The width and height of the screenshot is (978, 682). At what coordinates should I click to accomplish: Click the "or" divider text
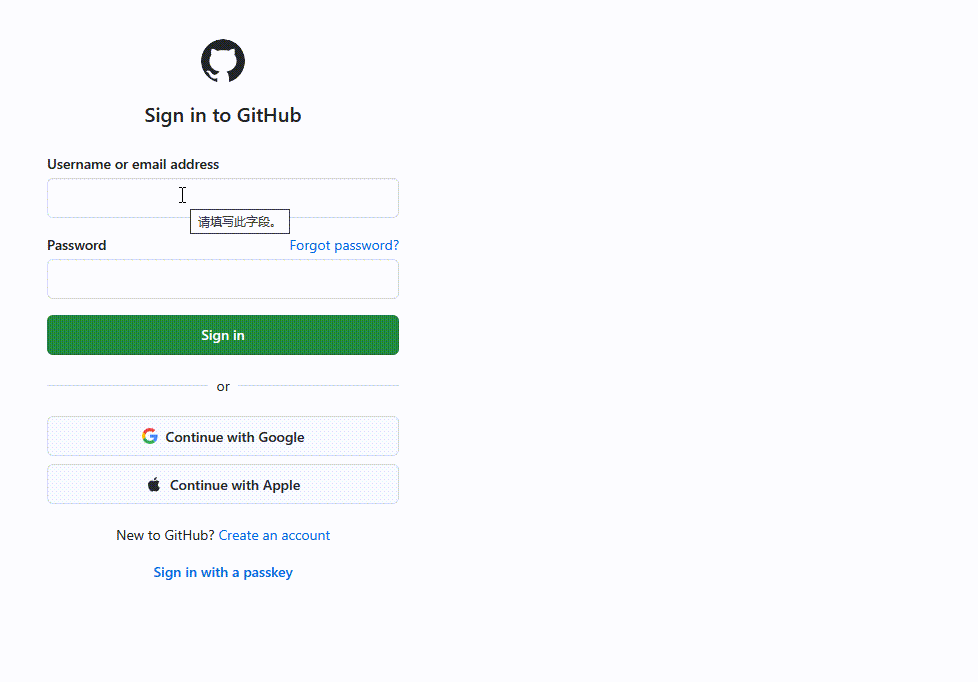click(x=223, y=387)
